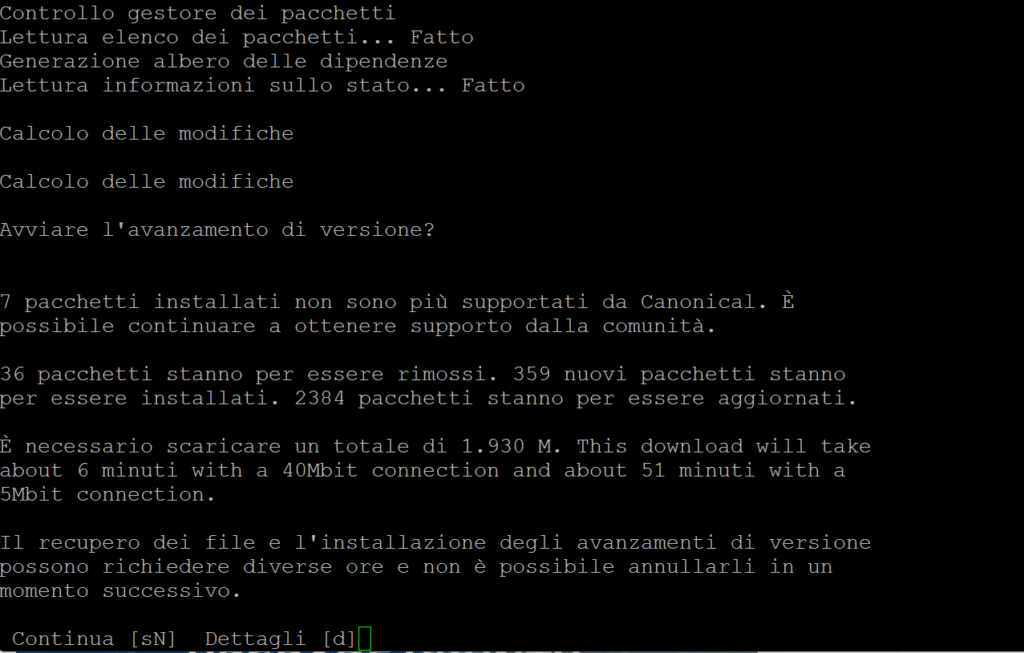Click the line 'Controllo gestore dei pacchetti'
The width and height of the screenshot is (1024, 653).
(x=198, y=13)
